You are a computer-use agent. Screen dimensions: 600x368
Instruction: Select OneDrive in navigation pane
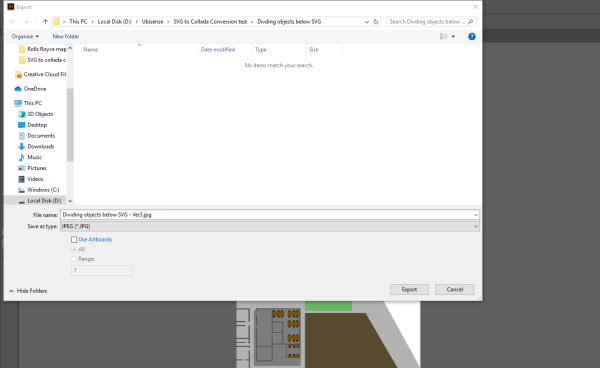[x=31, y=89]
